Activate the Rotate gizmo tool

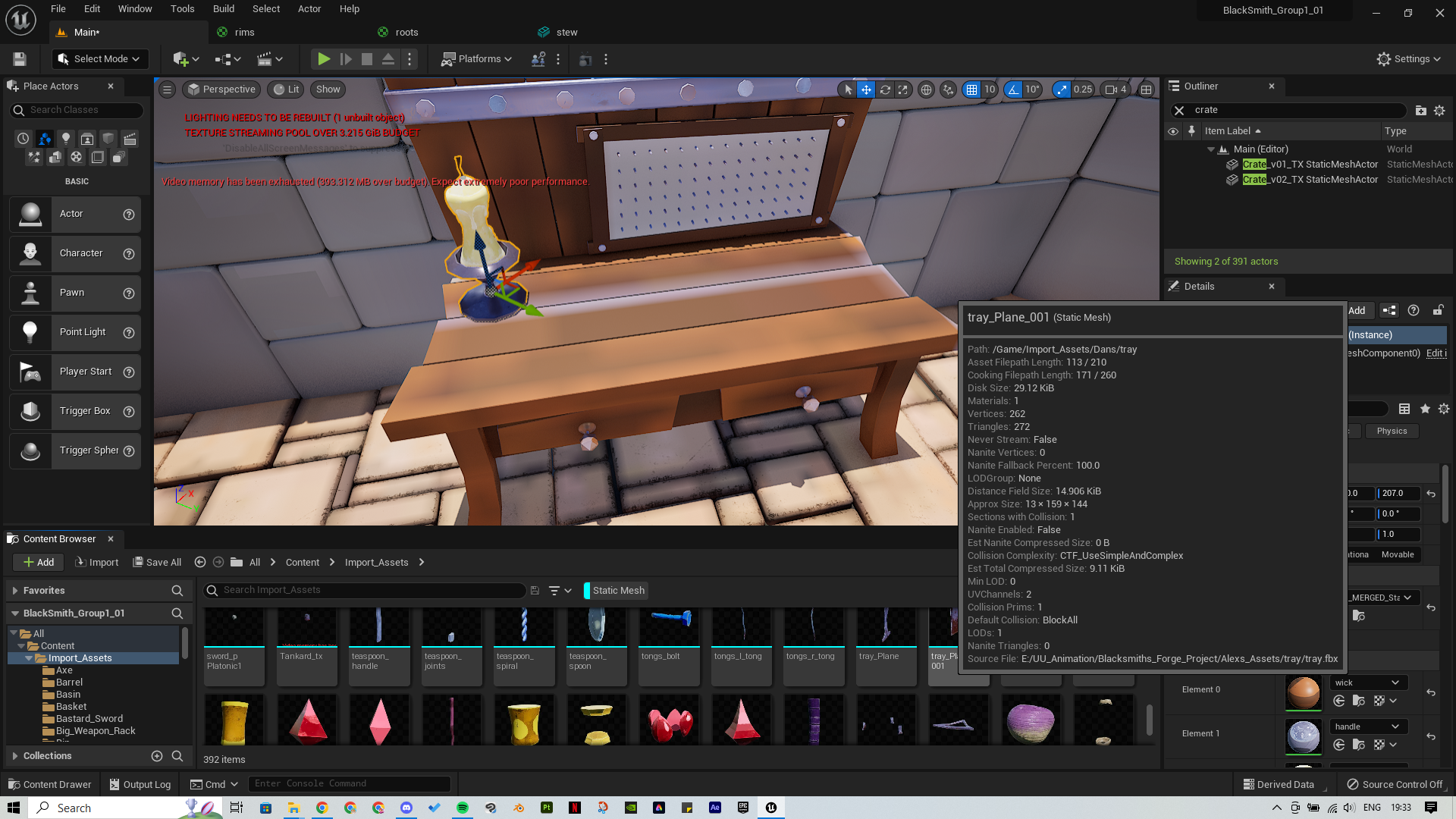coord(885,89)
